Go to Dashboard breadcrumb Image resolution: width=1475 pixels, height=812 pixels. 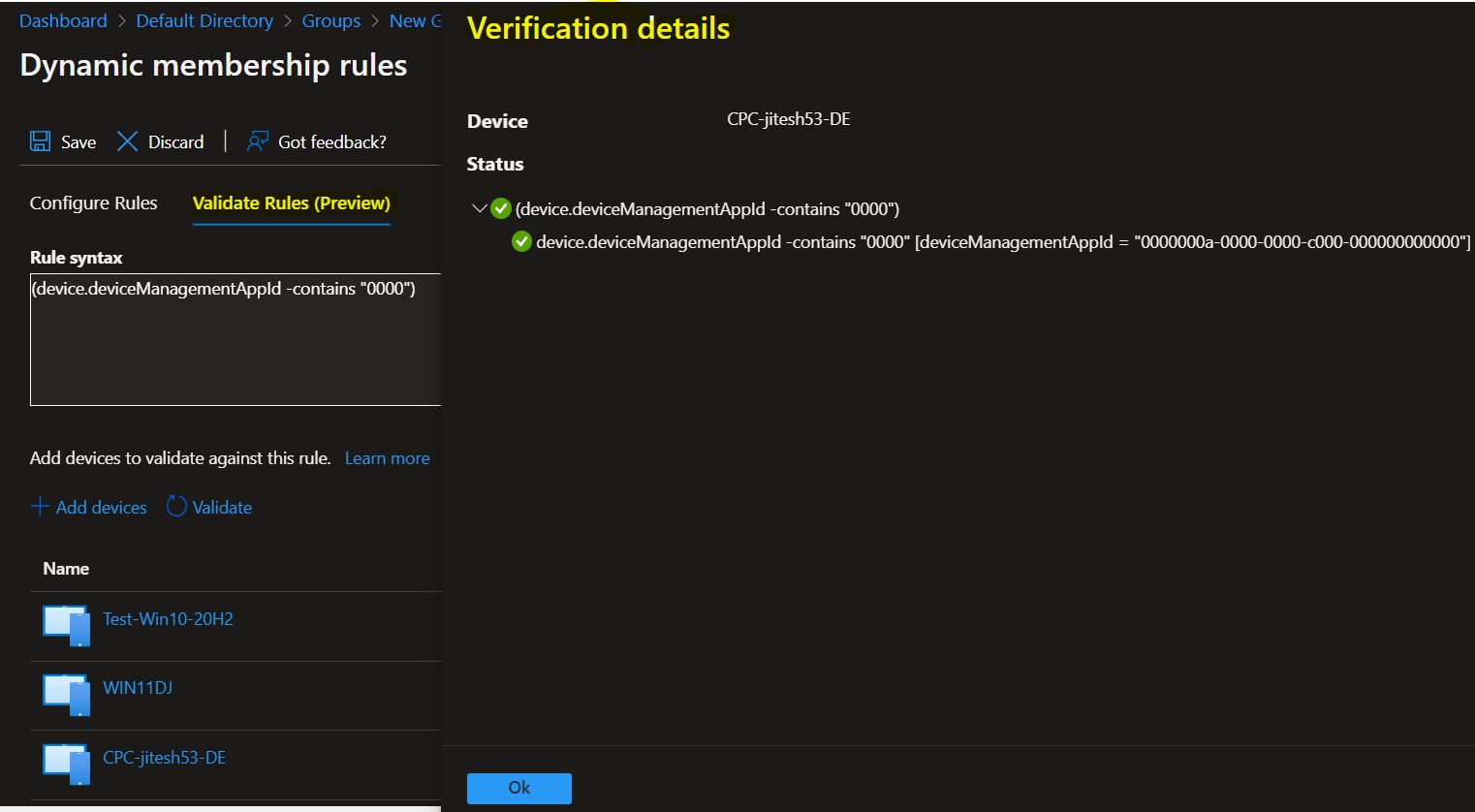tap(63, 20)
